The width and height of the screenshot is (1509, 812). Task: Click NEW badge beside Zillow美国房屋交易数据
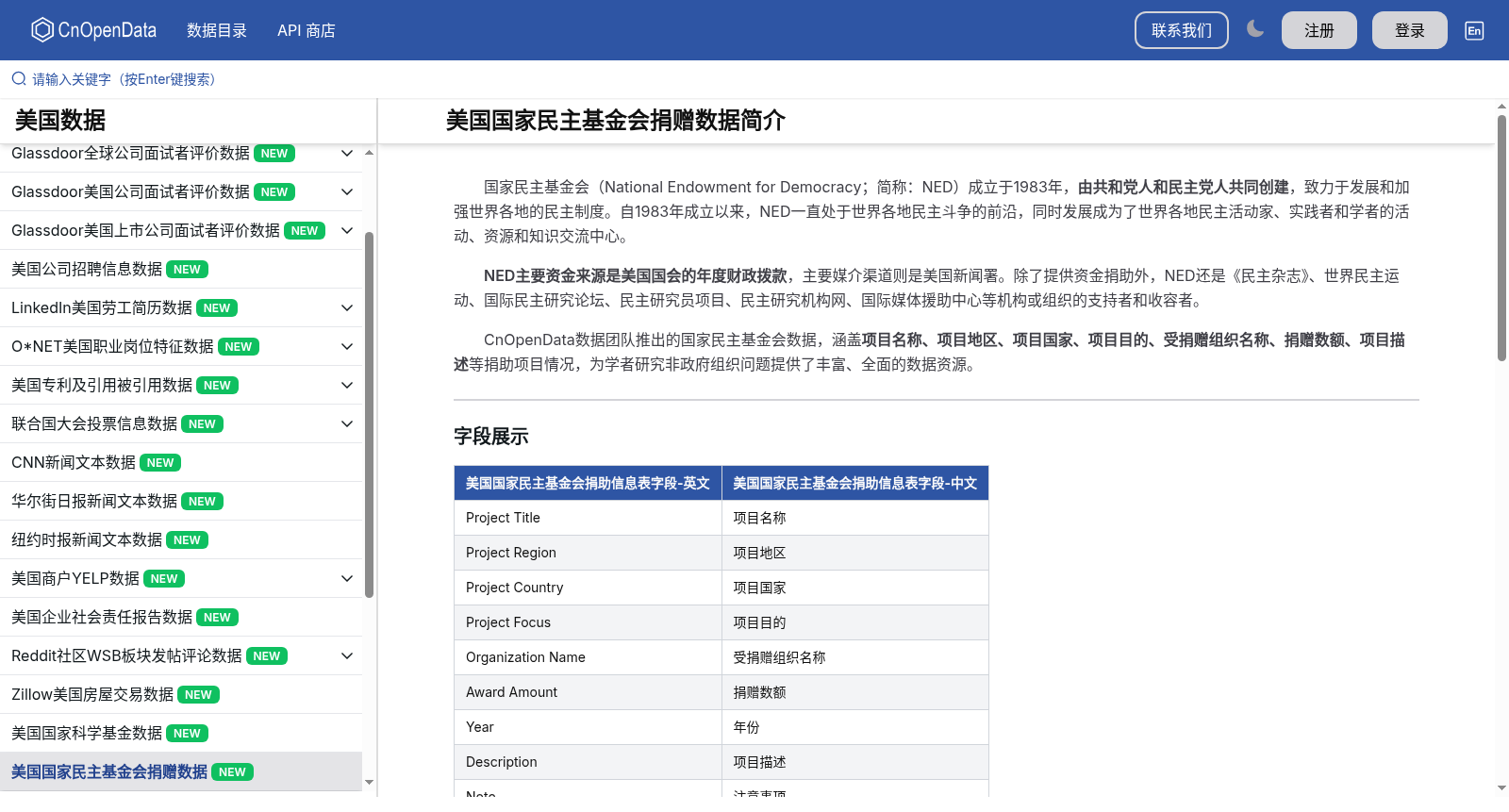pyautogui.click(x=198, y=694)
